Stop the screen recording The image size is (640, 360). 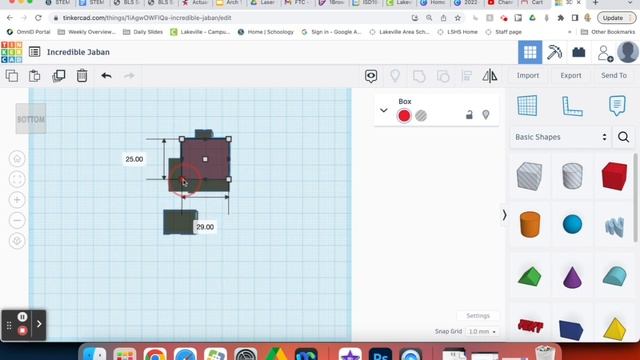[22, 331]
